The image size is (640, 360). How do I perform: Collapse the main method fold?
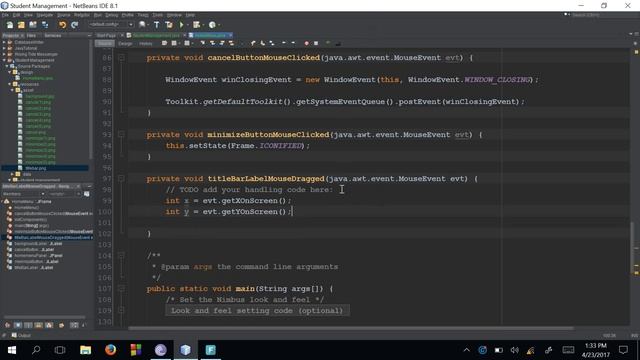[121, 289]
